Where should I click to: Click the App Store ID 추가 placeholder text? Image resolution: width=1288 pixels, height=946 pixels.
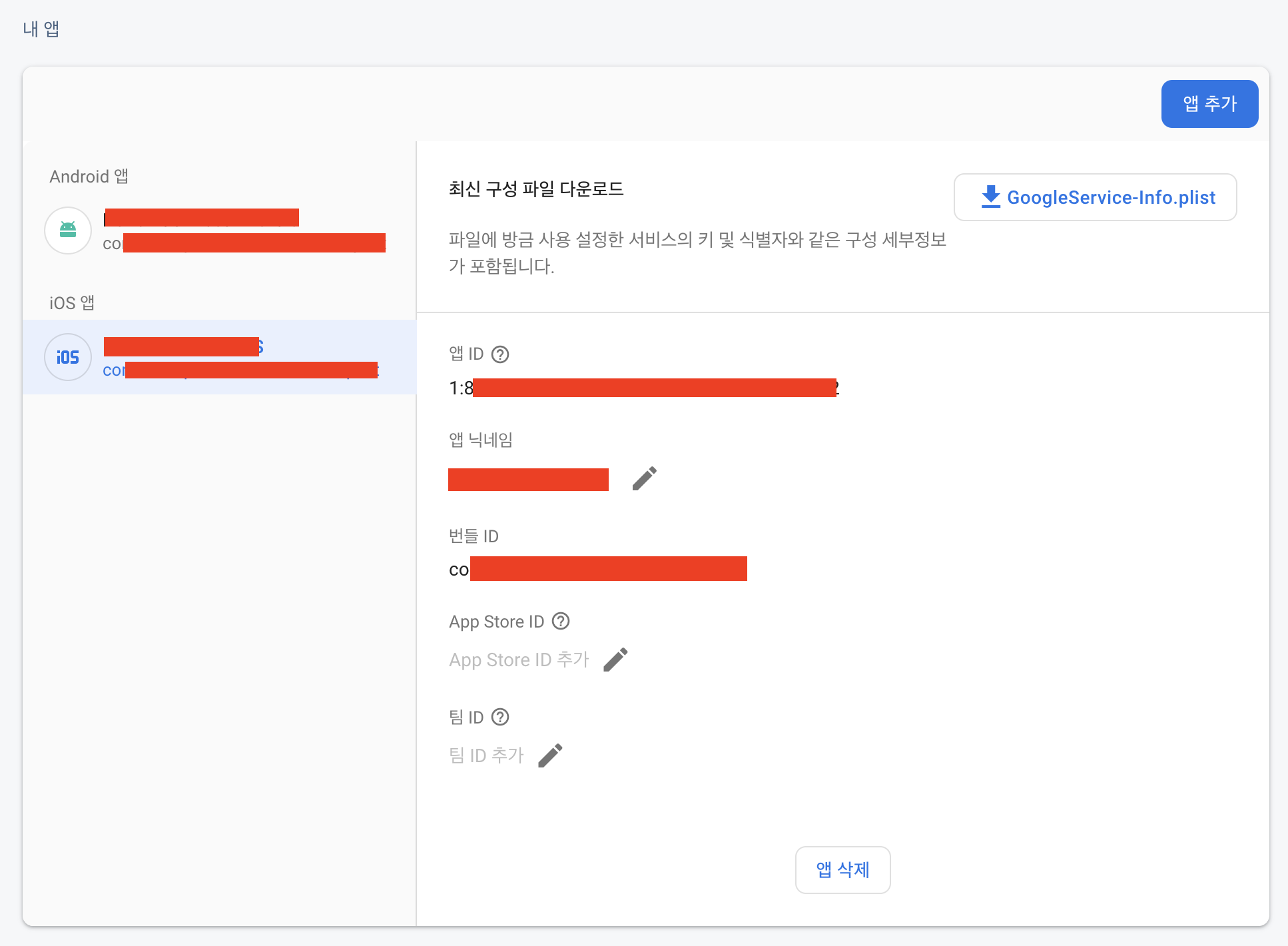(x=519, y=660)
